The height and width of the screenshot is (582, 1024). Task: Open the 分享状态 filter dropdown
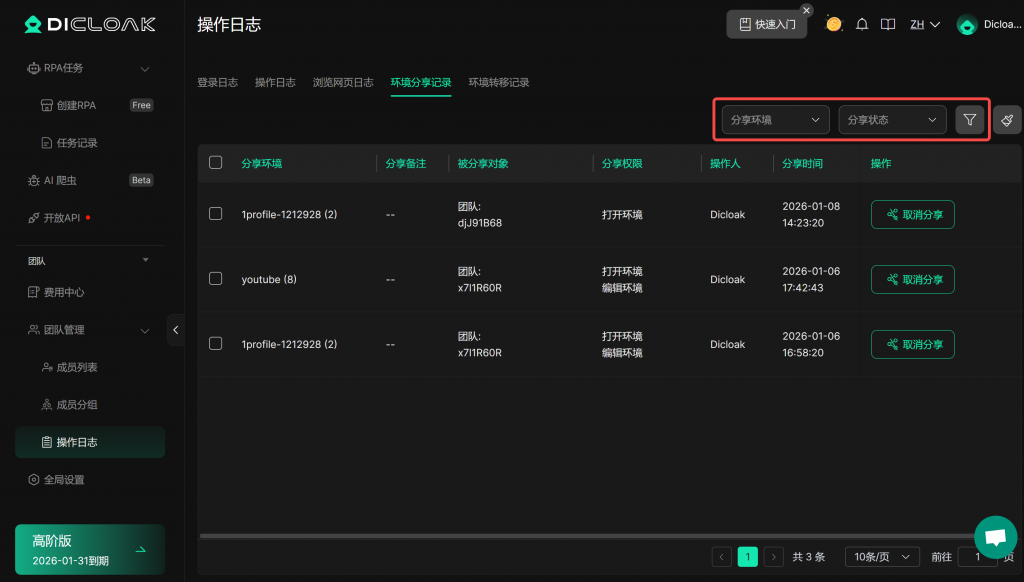(892, 120)
